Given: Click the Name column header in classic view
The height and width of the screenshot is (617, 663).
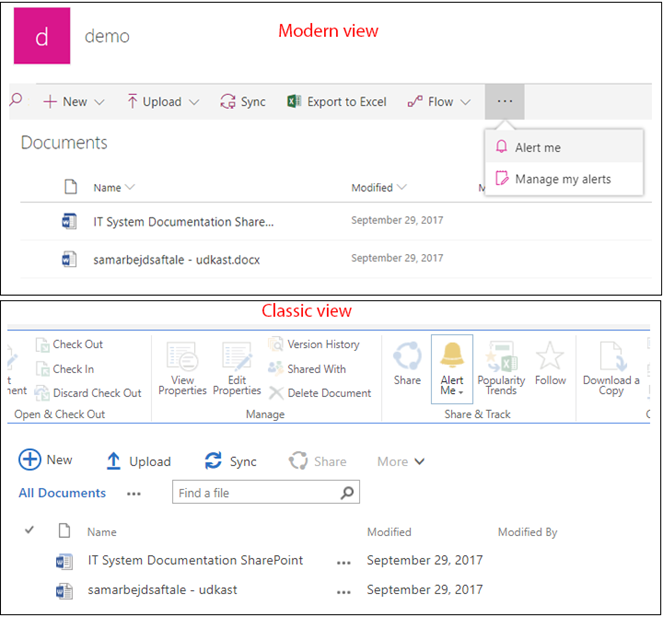Looking at the screenshot, I should (x=102, y=532).
